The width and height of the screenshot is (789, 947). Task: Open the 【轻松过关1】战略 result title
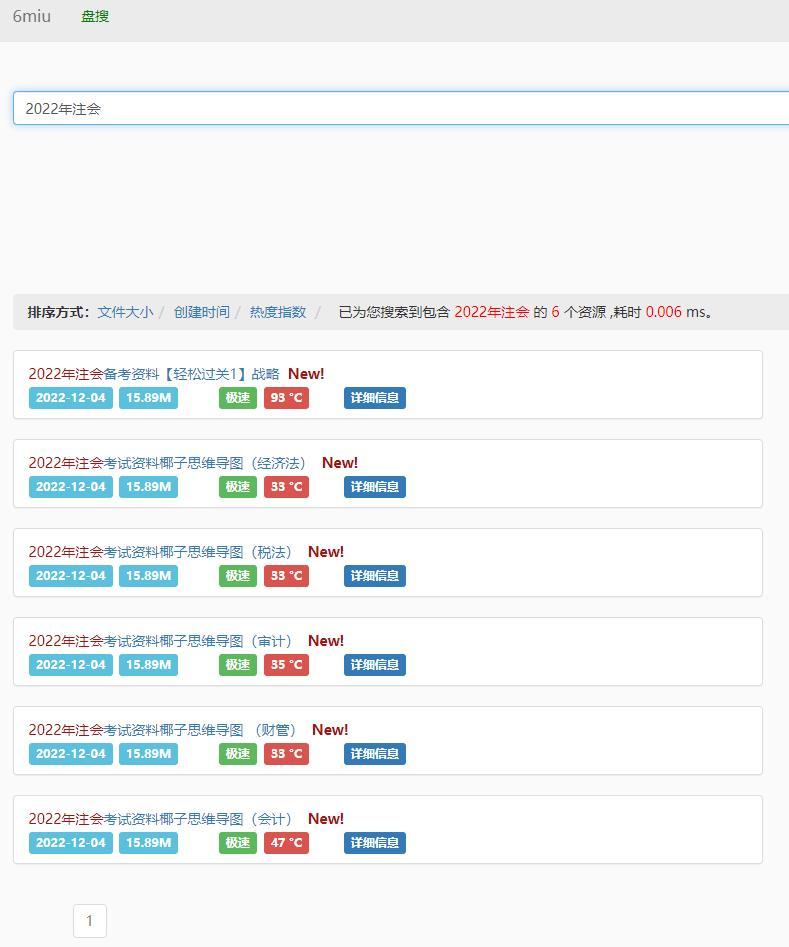154,374
